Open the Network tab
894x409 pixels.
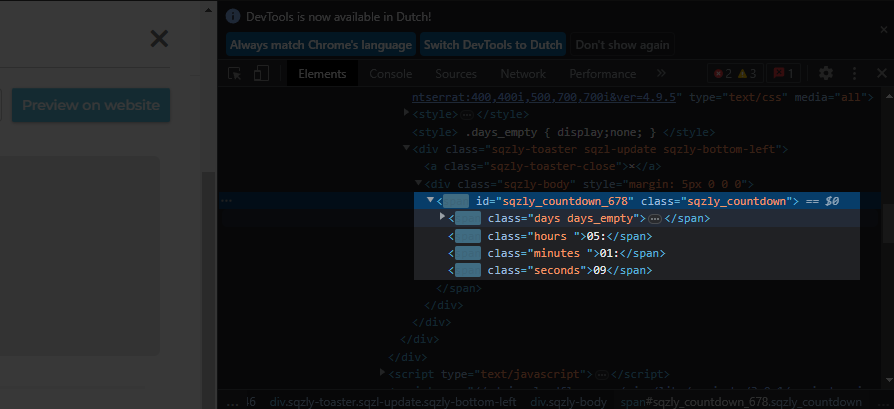(523, 74)
